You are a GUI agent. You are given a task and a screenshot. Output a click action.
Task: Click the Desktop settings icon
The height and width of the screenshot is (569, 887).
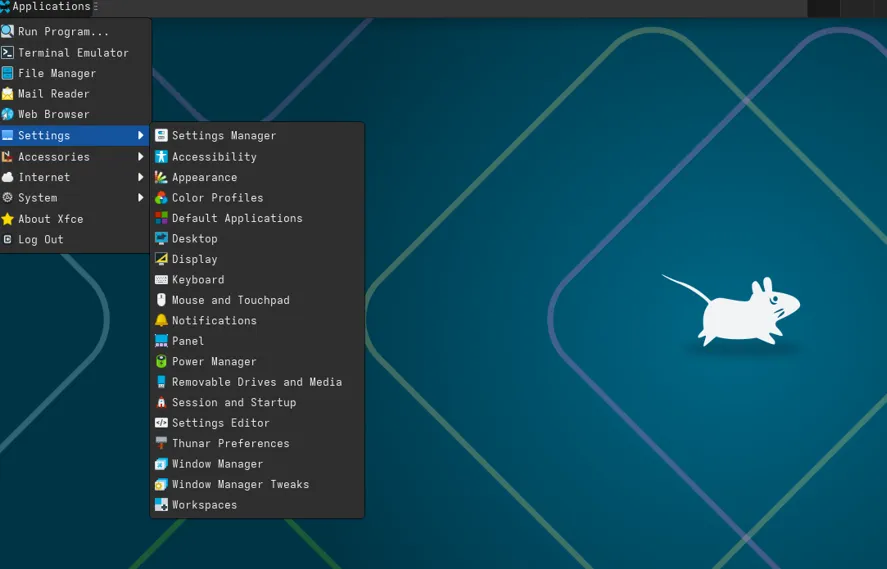[161, 239]
